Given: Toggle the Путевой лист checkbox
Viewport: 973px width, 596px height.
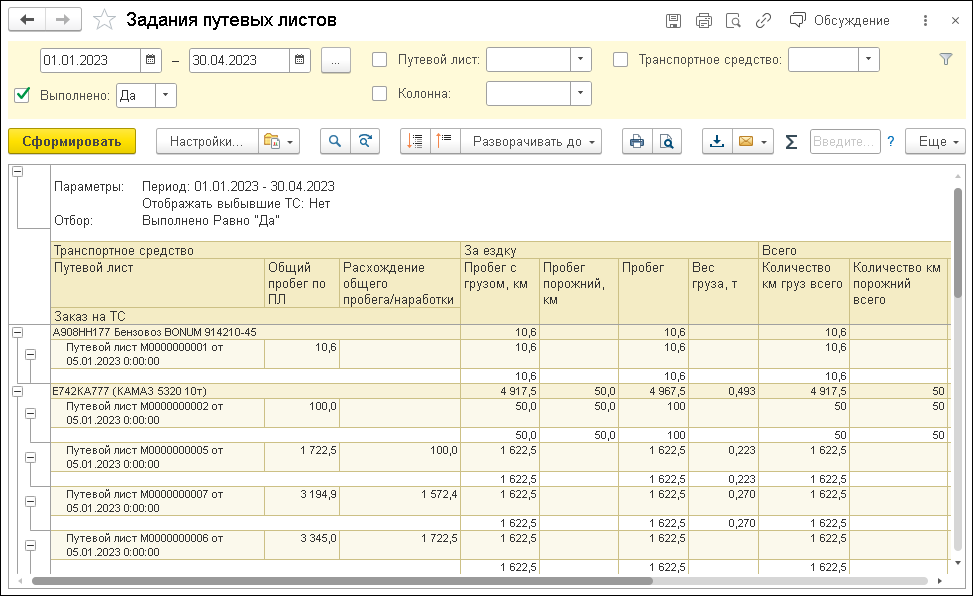Looking at the screenshot, I should pyautogui.click(x=379, y=60).
